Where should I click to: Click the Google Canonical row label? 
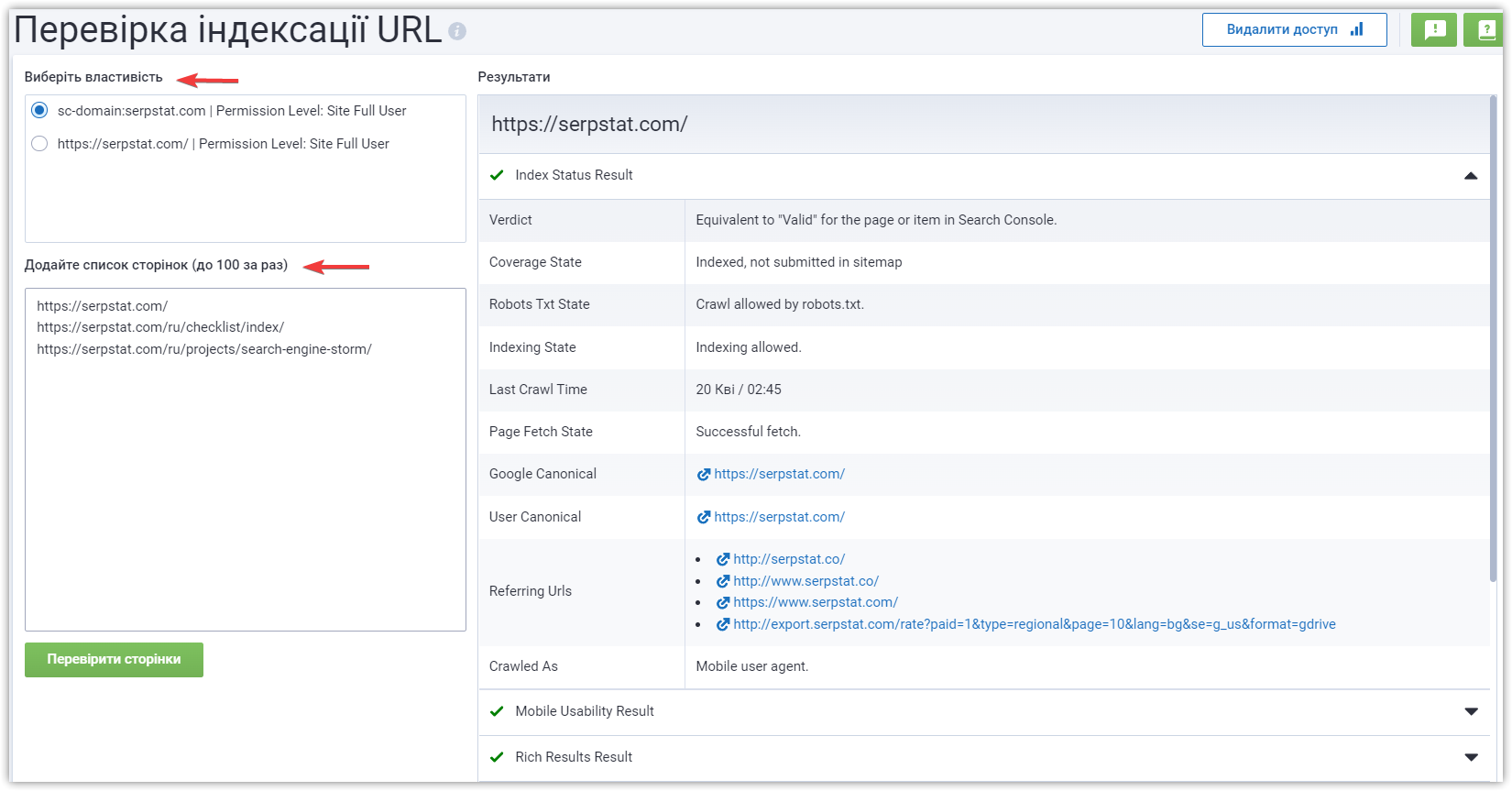[x=542, y=474]
